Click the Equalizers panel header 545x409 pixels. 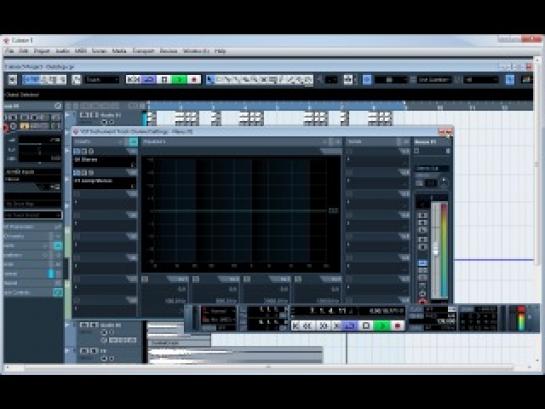coord(242,141)
